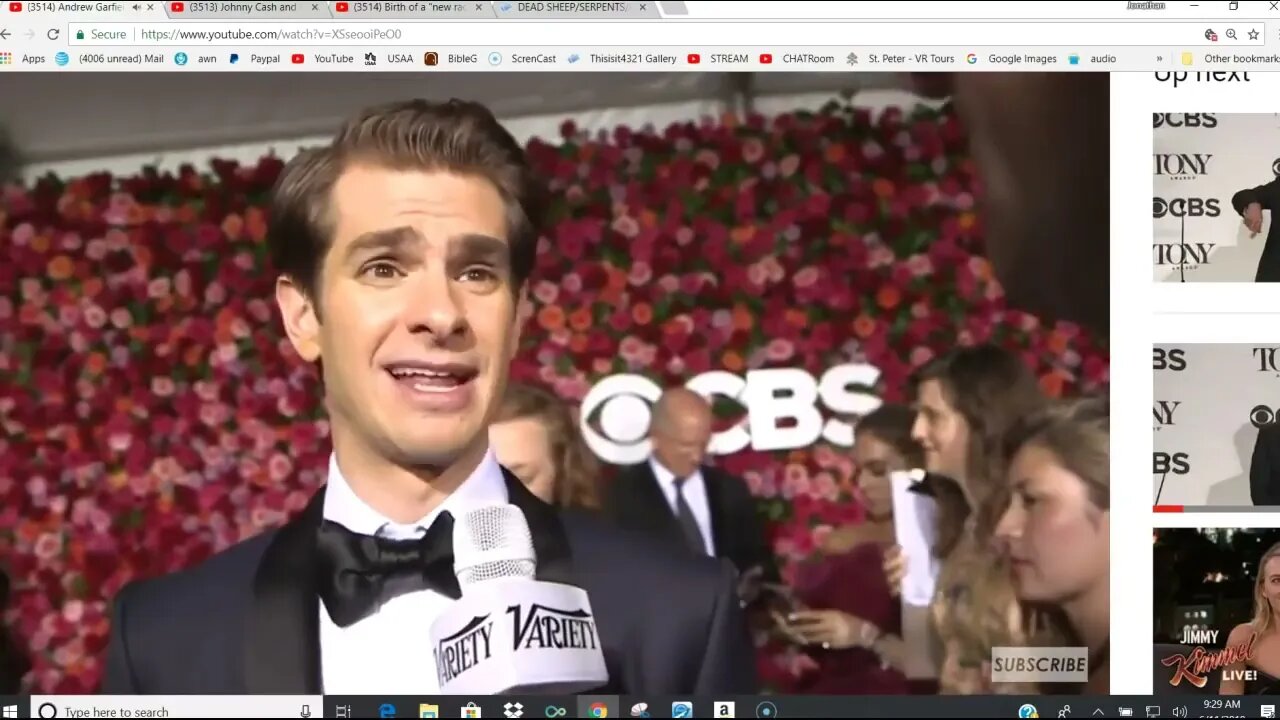This screenshot has height=720, width=1280.
Task: Open the awn bookmark
Action: click(x=196, y=59)
